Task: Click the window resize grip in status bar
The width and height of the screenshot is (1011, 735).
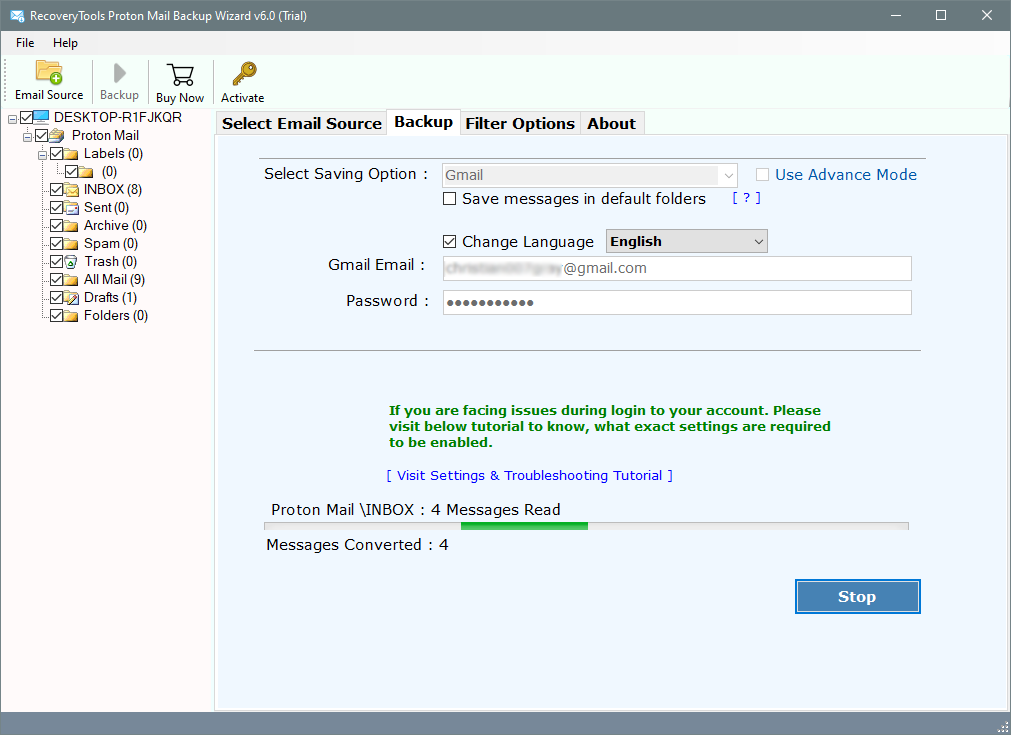Action: [x=1003, y=727]
